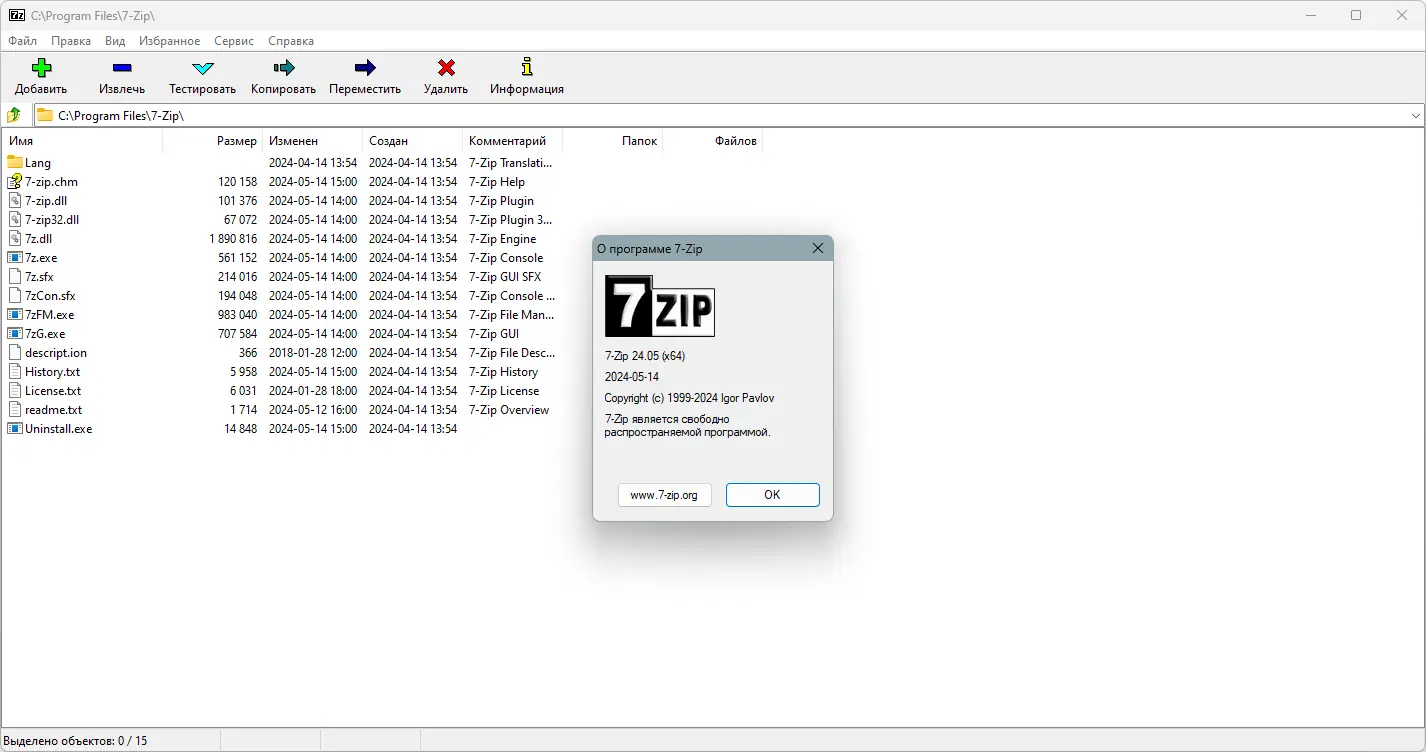Click the 2024-05-14 date in About dialog
1426x752 pixels.
tap(632, 377)
